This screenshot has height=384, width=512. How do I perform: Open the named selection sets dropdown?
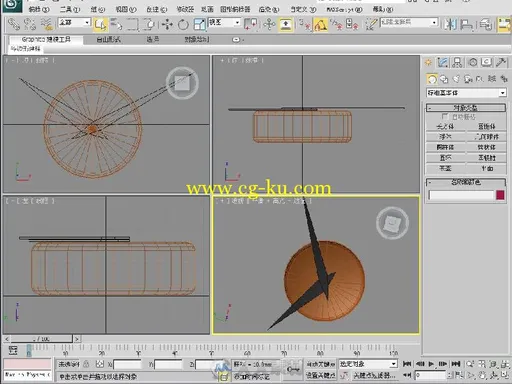(409, 22)
